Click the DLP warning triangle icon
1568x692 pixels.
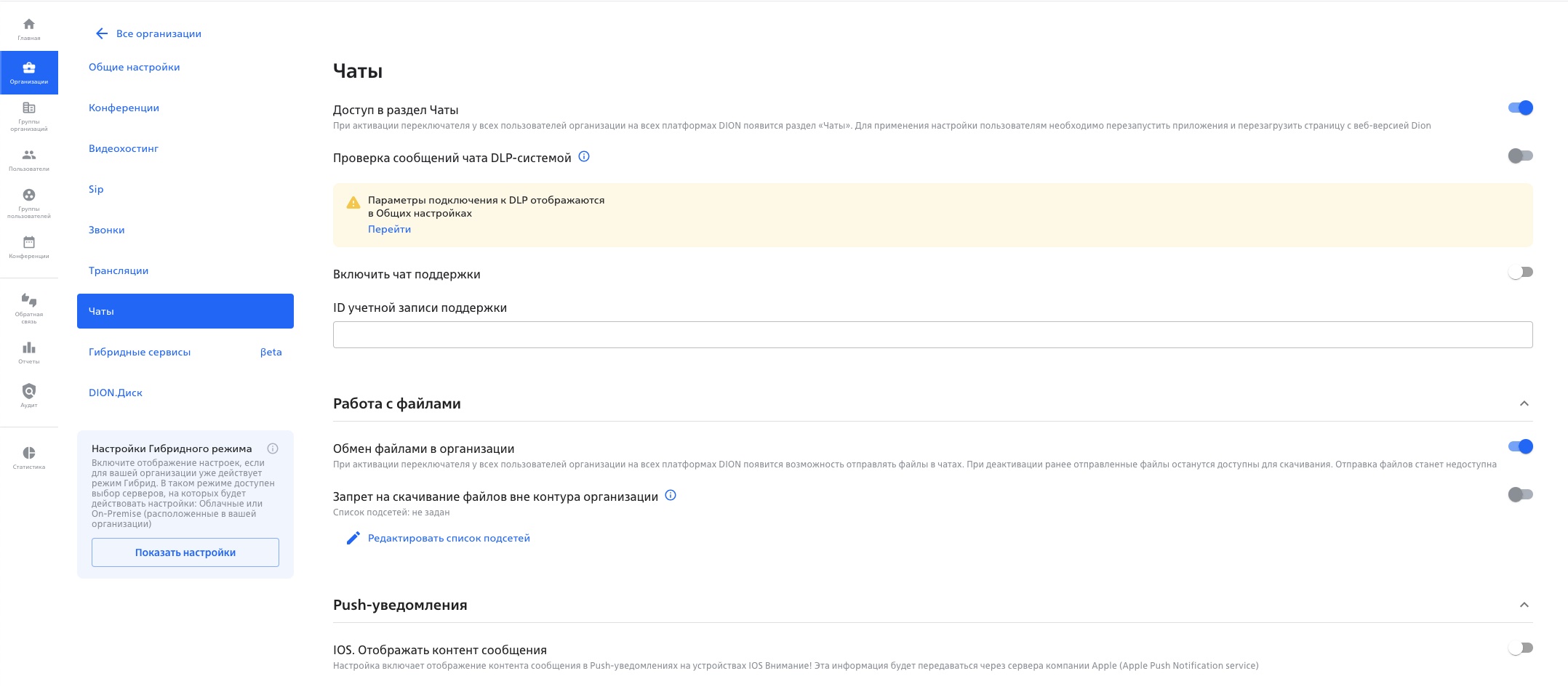coord(353,203)
